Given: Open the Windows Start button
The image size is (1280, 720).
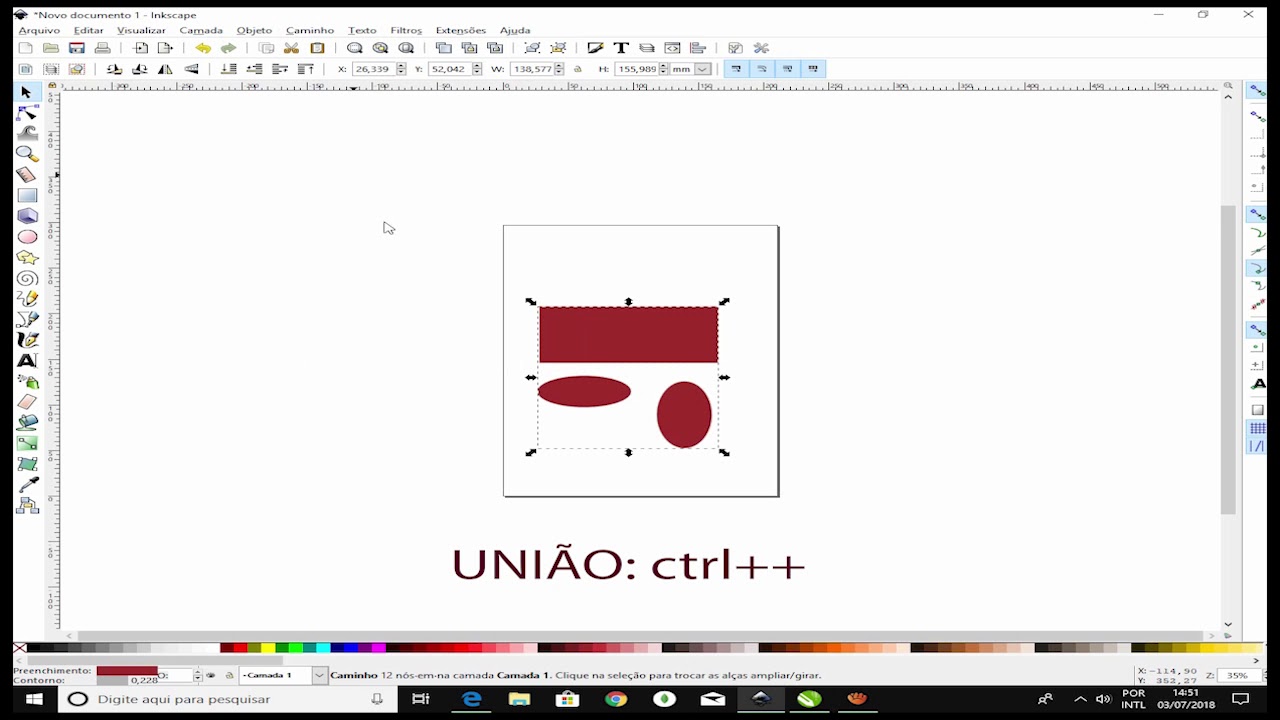Looking at the screenshot, I should click(33, 699).
